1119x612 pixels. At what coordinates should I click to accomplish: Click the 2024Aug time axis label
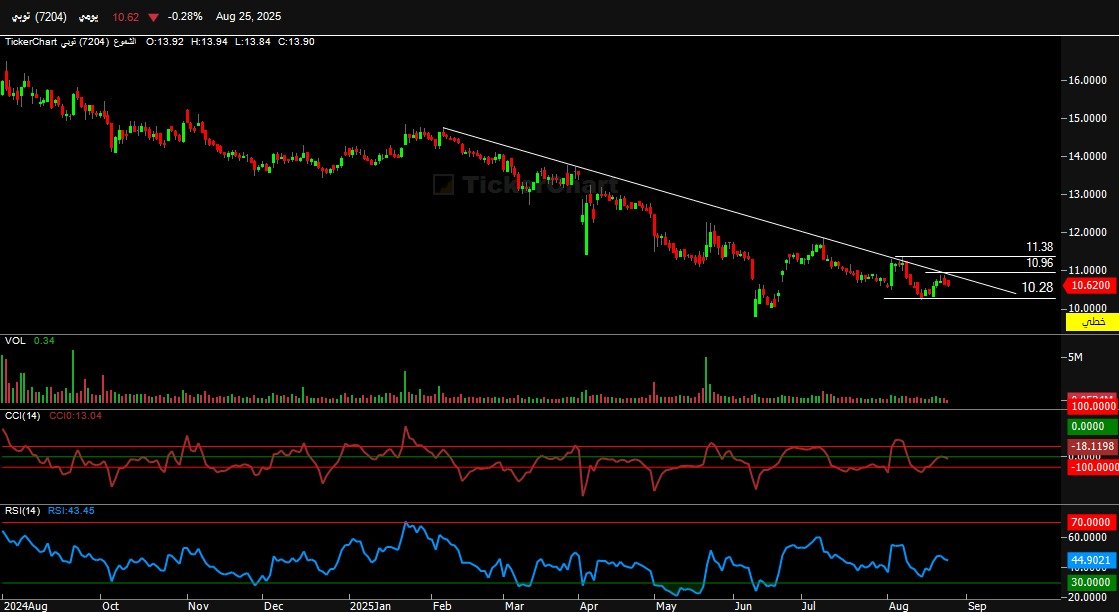[26, 606]
